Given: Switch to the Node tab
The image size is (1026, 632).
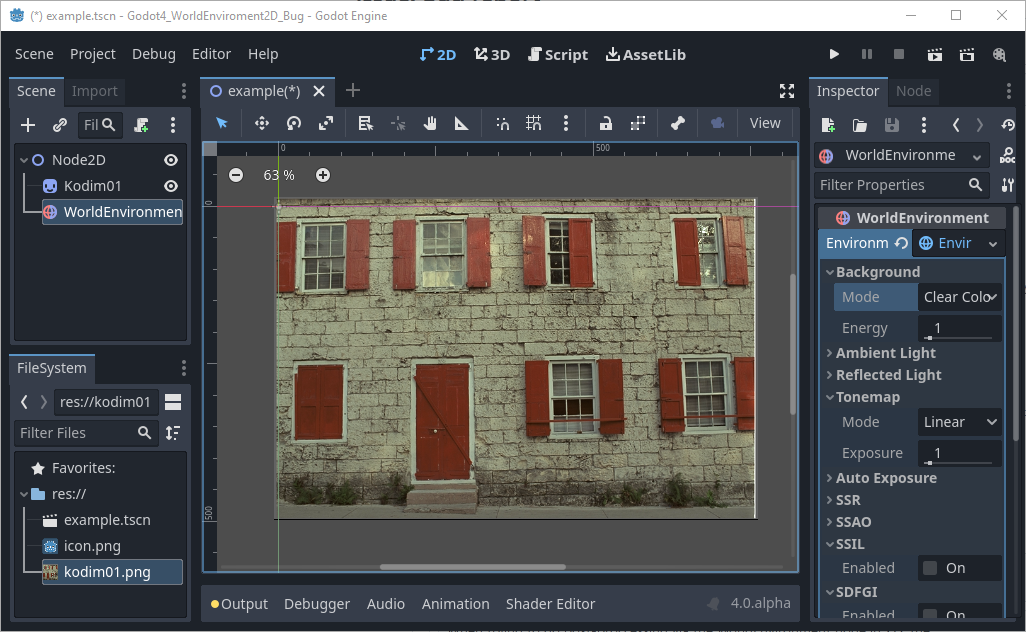Looking at the screenshot, I should click(x=914, y=90).
